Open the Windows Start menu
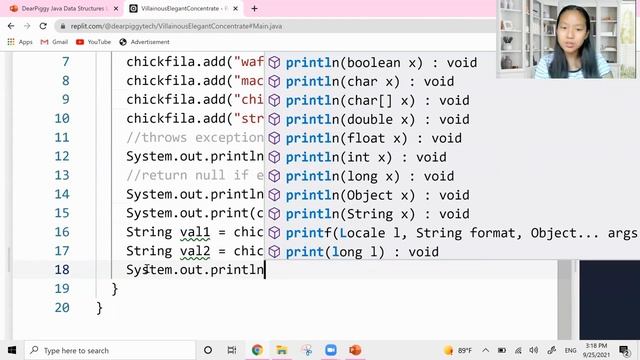This screenshot has height=360, width=640. tap(12, 350)
